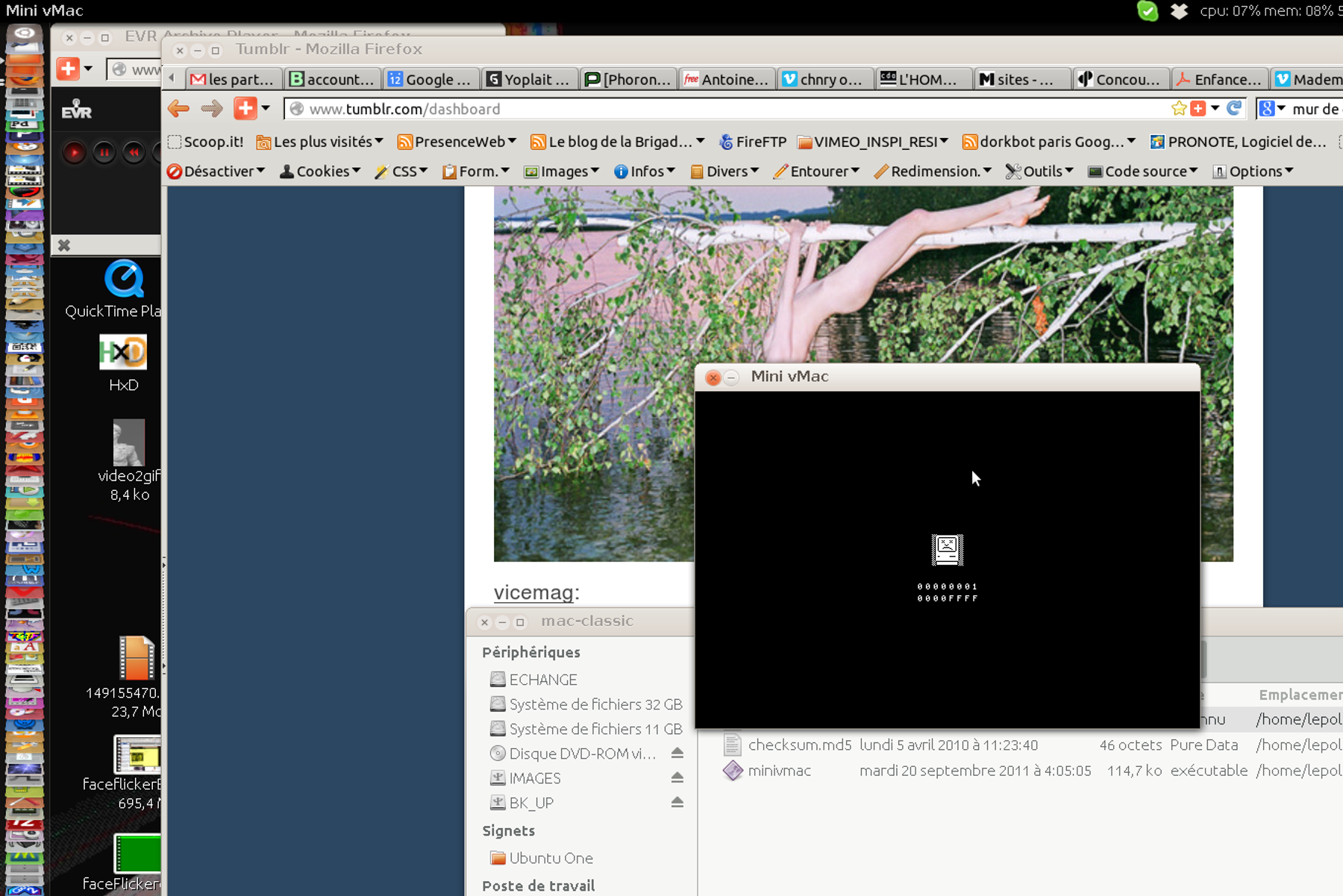Open the vicemag link

click(x=533, y=592)
